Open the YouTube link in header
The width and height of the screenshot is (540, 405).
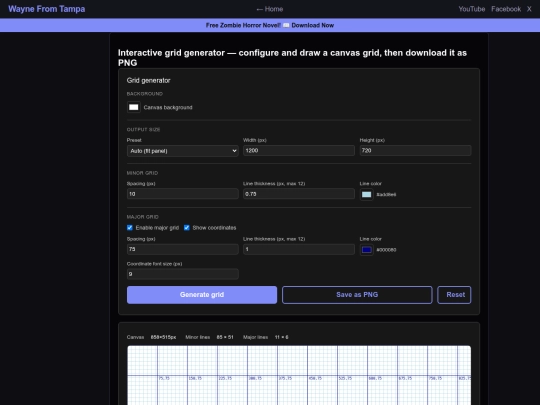[471, 9]
